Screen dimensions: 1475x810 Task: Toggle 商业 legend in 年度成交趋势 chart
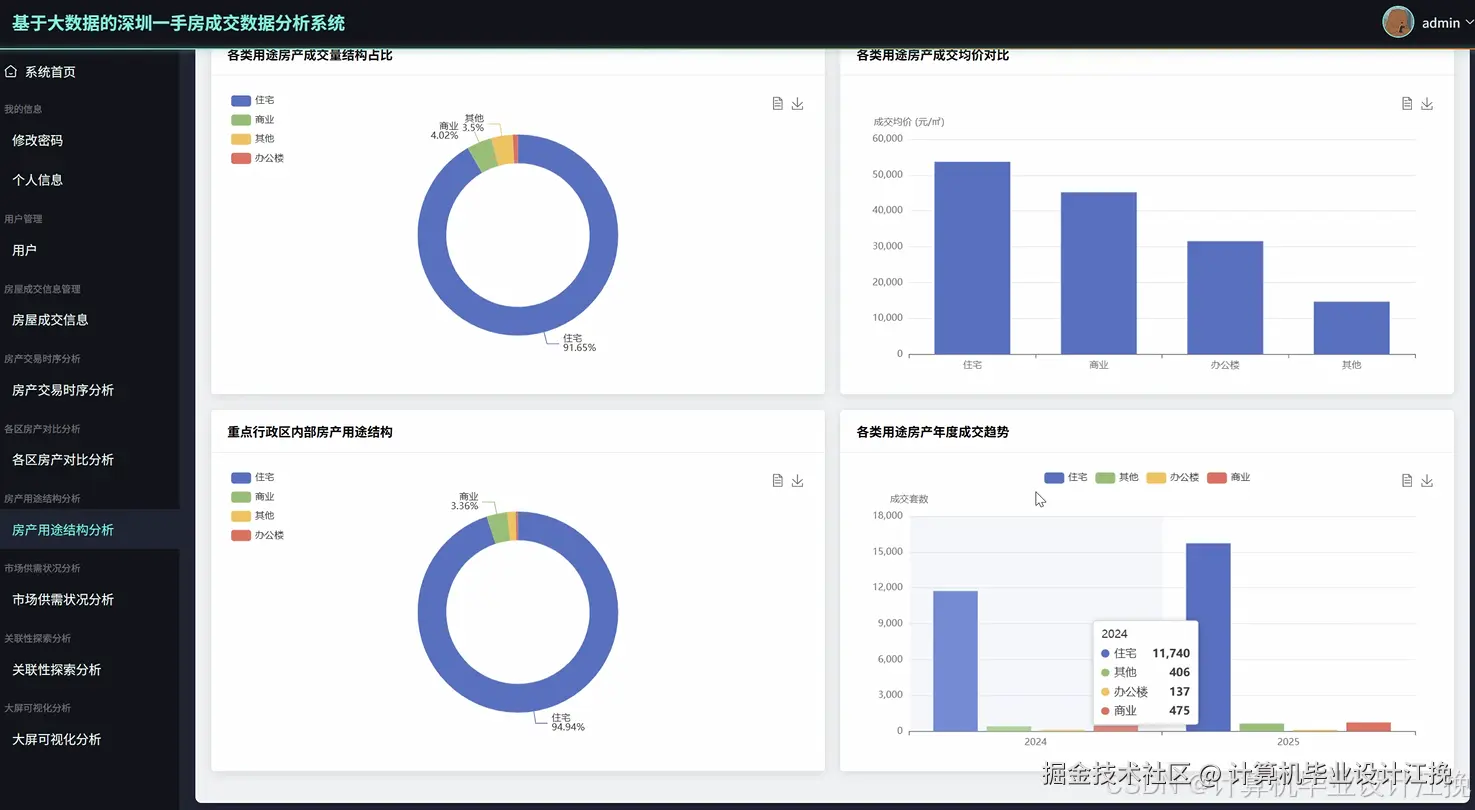click(x=1229, y=478)
